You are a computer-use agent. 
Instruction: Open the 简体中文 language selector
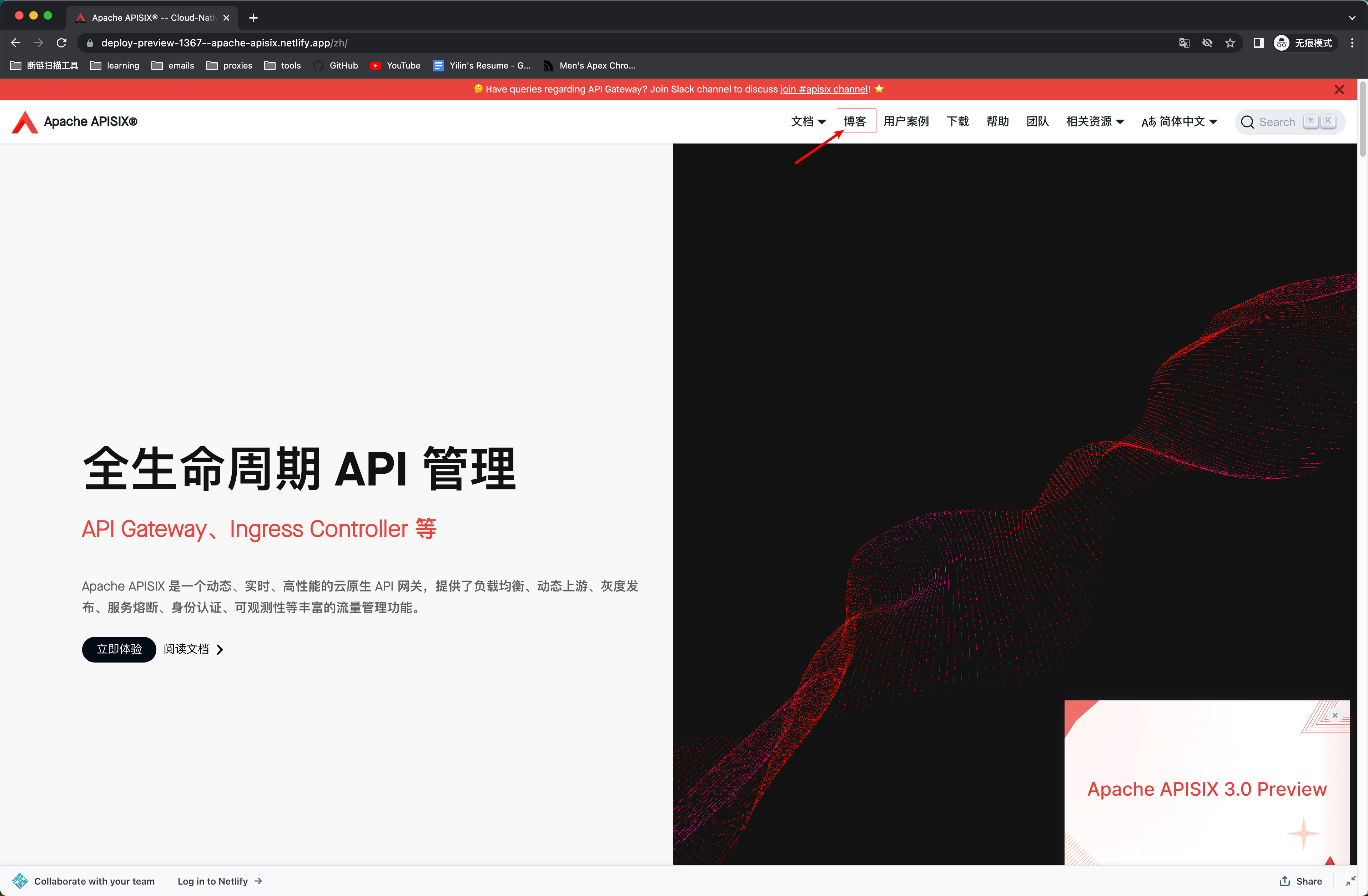tap(1179, 121)
